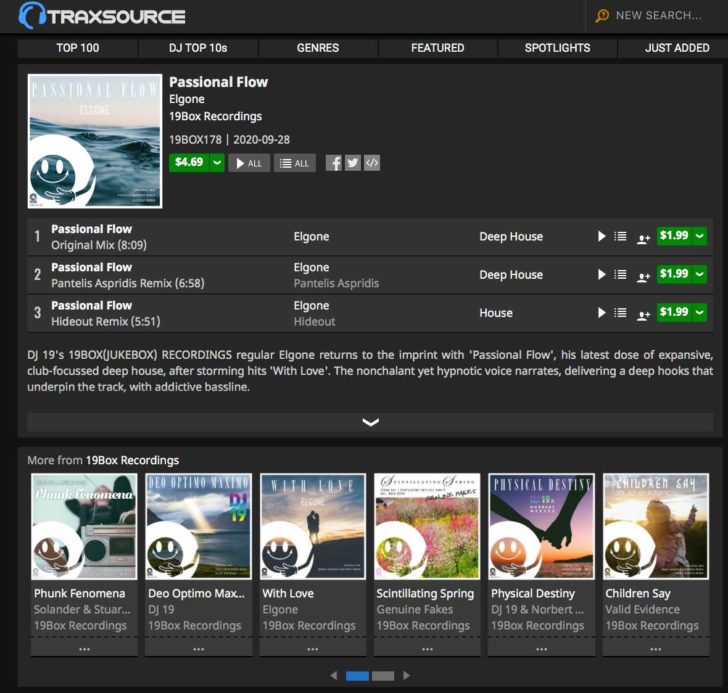This screenshot has width=728, height=693.
Task: Open the TOP 100 tab
Action: coord(78,48)
